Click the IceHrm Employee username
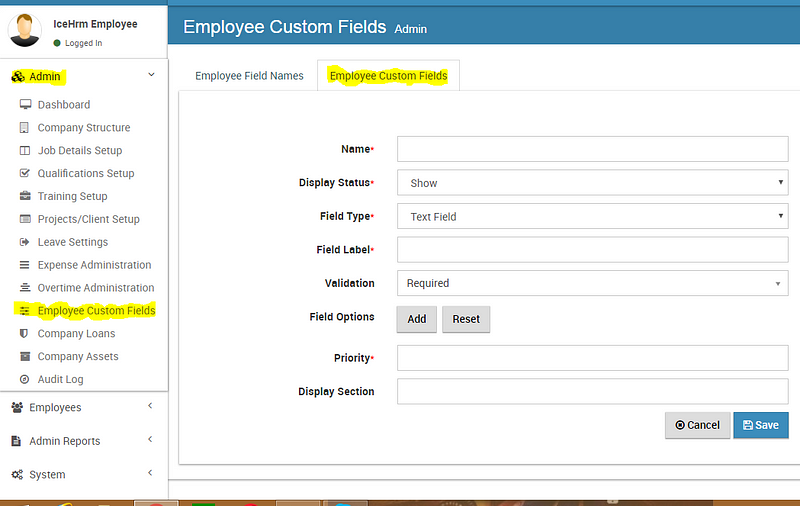800x506 pixels. click(x=95, y=24)
